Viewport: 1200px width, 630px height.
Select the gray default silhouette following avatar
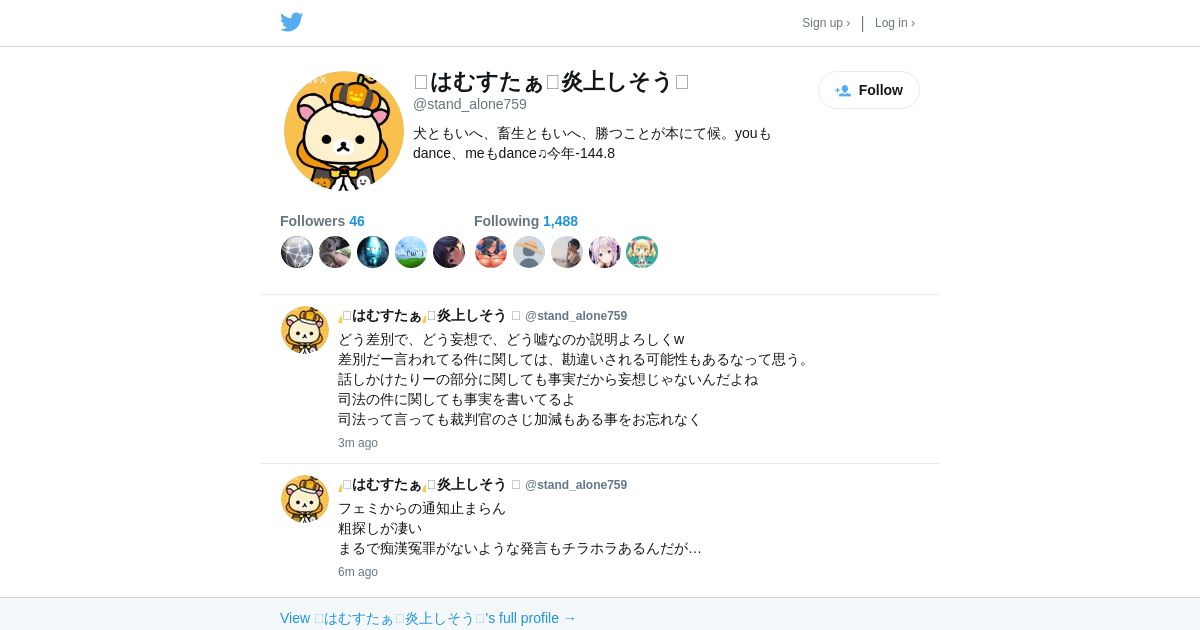click(x=529, y=252)
